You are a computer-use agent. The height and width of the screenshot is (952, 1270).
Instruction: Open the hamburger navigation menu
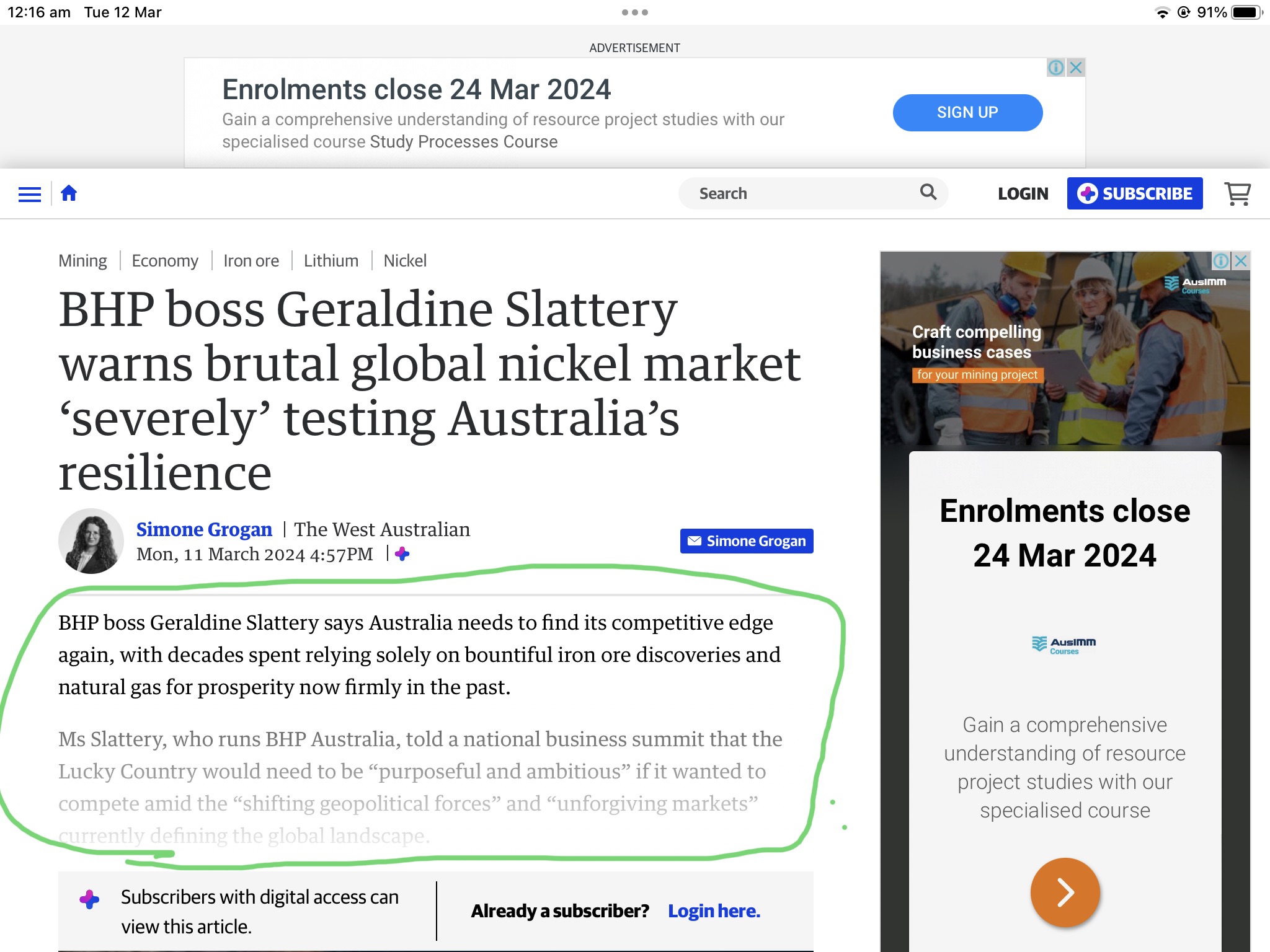point(30,194)
